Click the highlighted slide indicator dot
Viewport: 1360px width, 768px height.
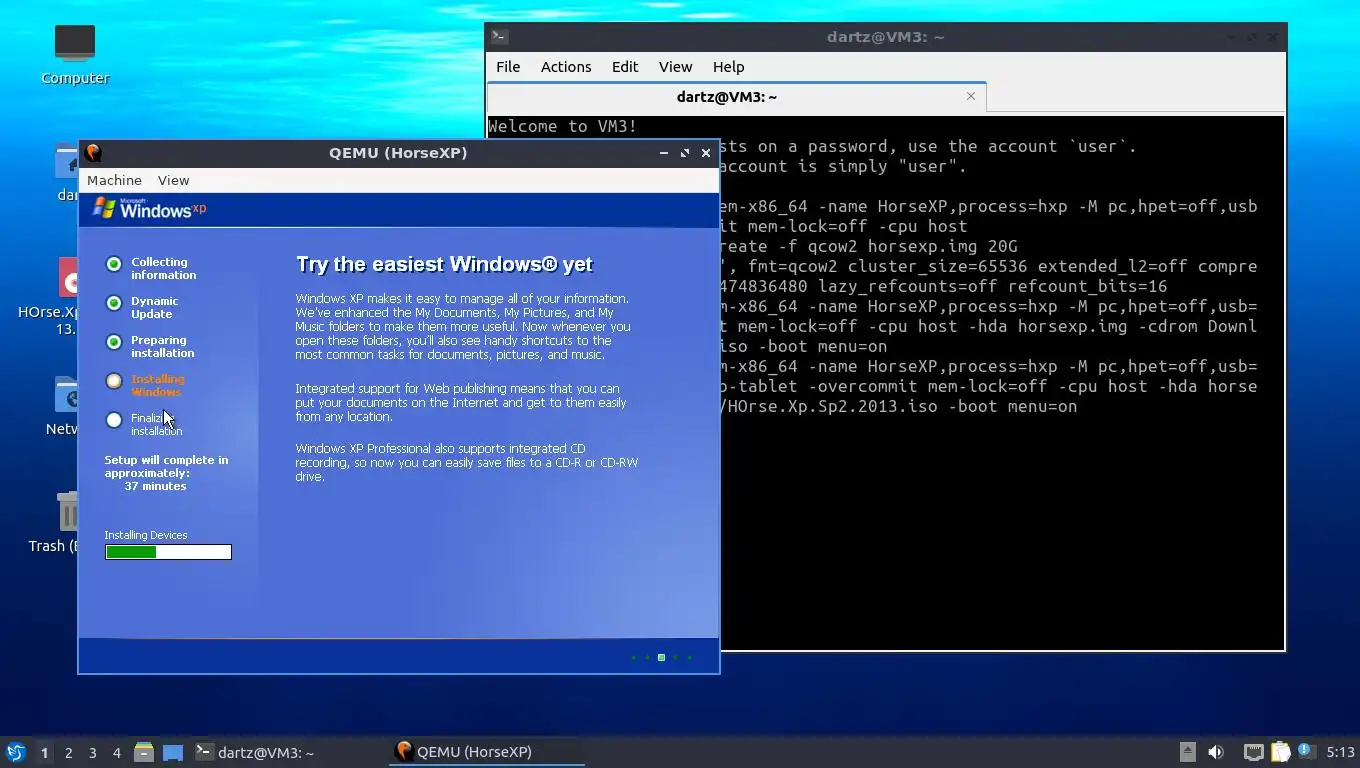click(x=661, y=657)
